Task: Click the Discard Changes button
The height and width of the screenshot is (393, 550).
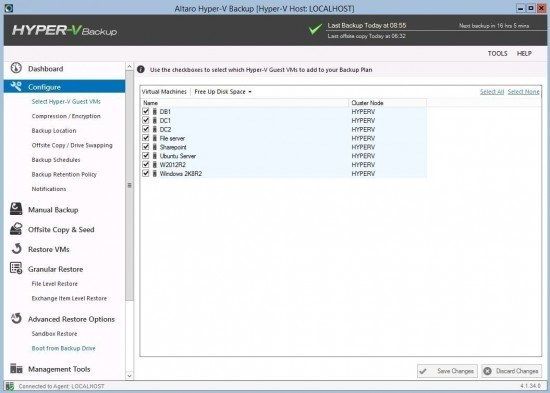Action: click(x=511, y=371)
